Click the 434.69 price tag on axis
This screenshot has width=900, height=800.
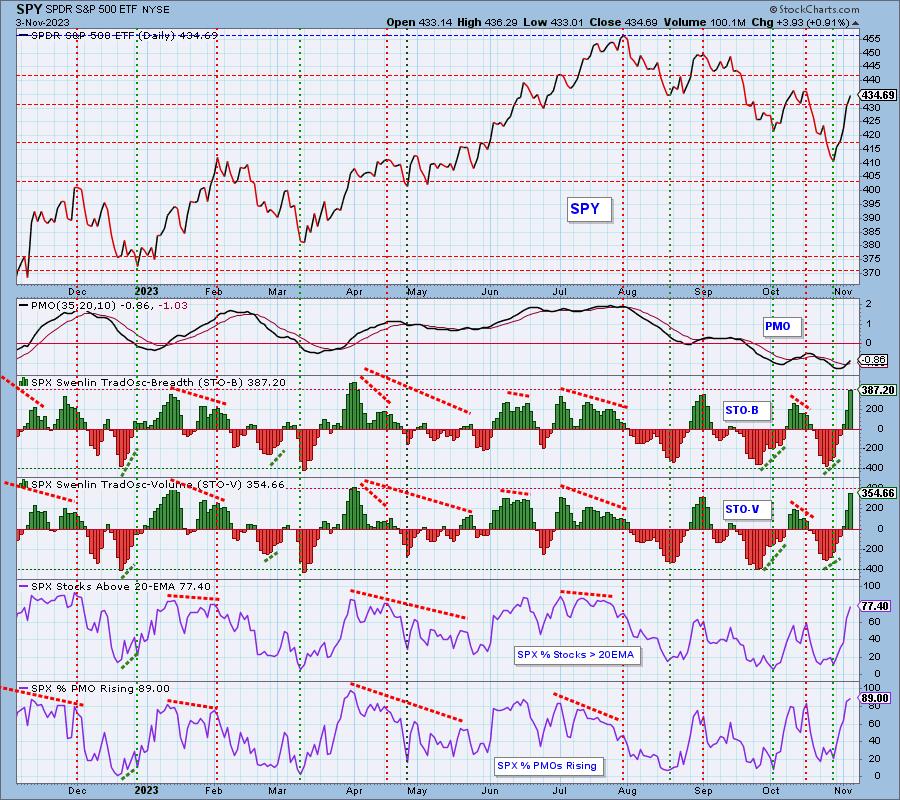pos(878,95)
